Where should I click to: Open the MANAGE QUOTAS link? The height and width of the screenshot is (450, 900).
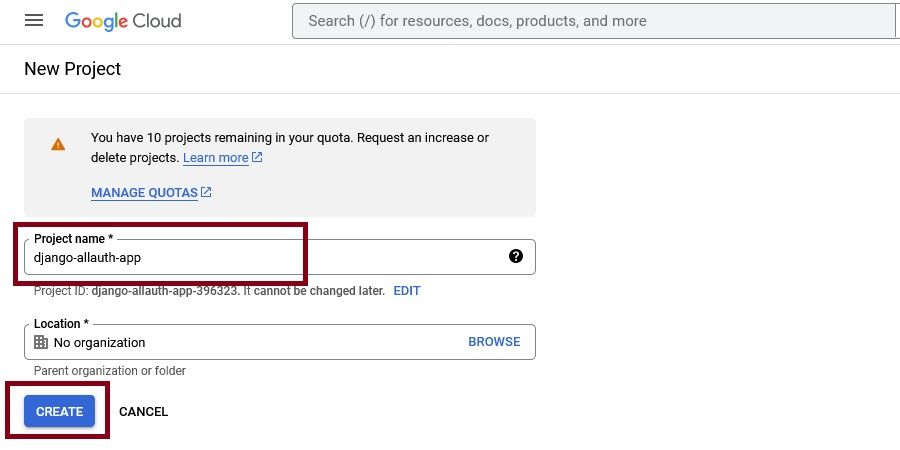tap(144, 193)
